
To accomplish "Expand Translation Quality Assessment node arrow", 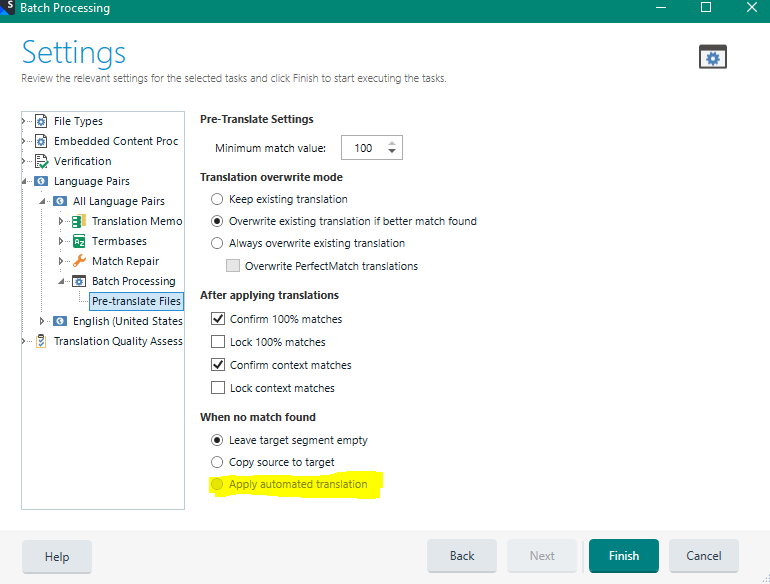I will coord(23,341).
